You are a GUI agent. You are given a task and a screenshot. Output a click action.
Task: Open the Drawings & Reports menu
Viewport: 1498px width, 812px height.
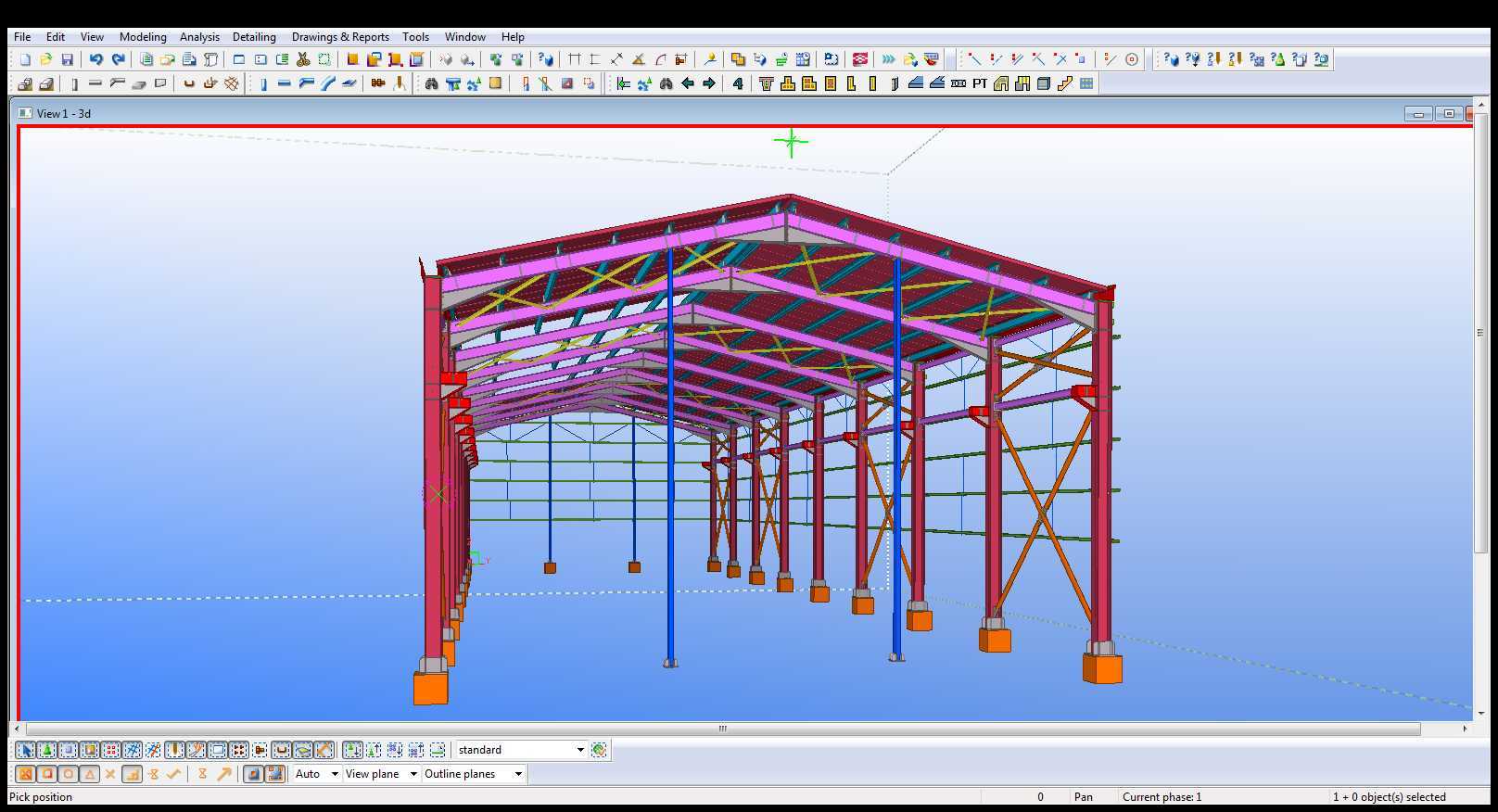point(340,37)
